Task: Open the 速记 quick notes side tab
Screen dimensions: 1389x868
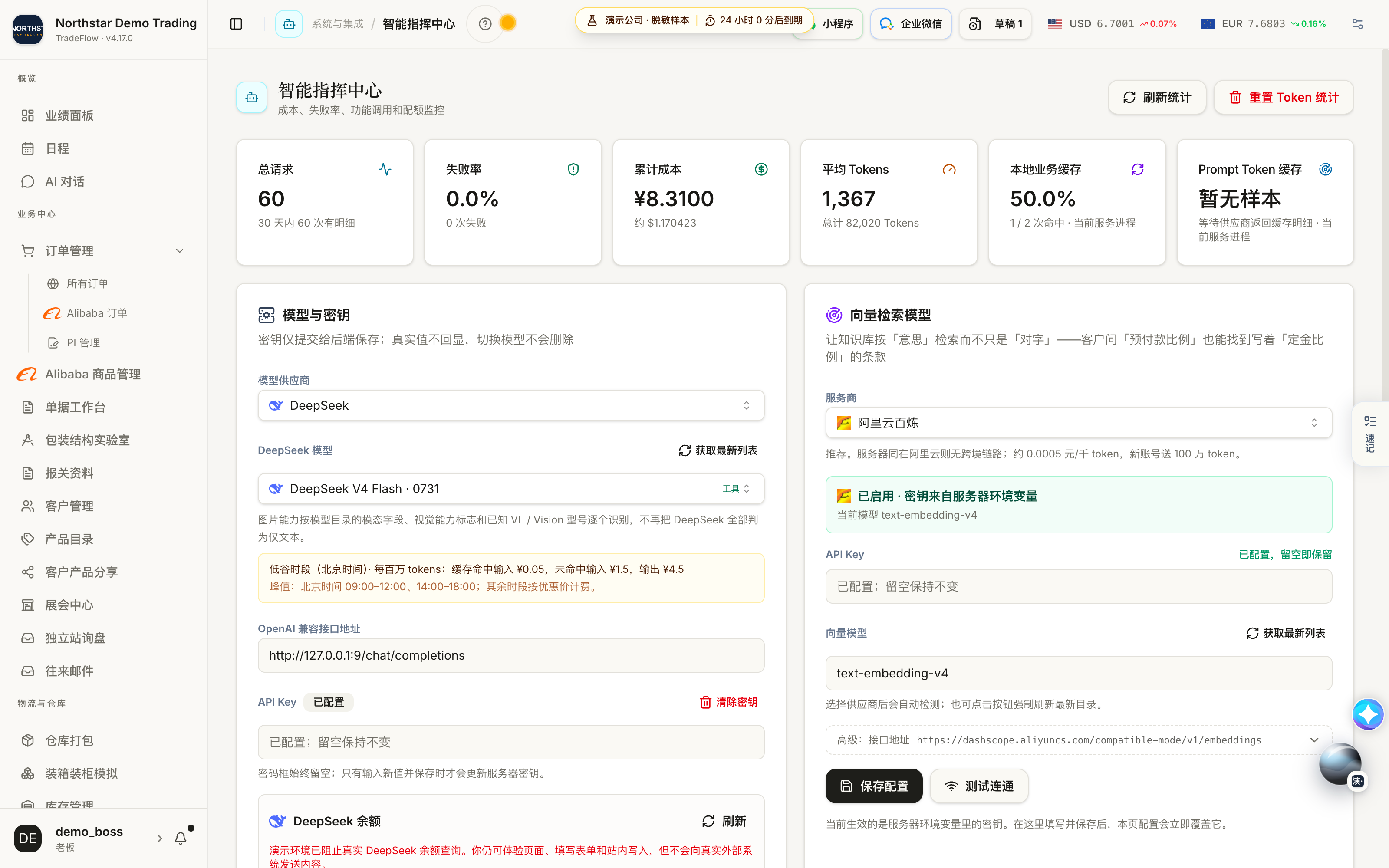Action: (1370, 434)
